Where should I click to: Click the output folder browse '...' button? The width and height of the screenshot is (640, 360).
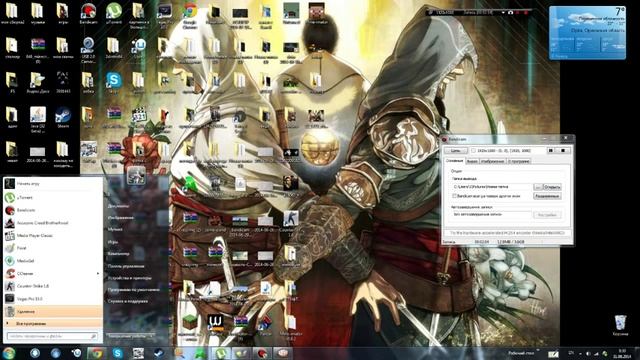[538, 187]
